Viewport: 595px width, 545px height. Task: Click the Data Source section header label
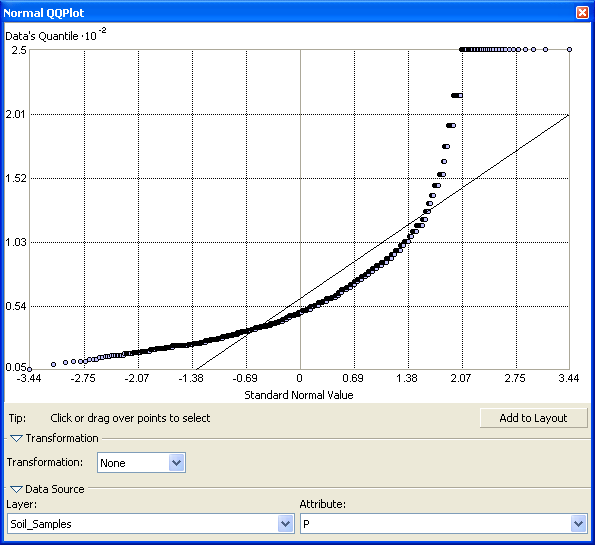point(55,489)
